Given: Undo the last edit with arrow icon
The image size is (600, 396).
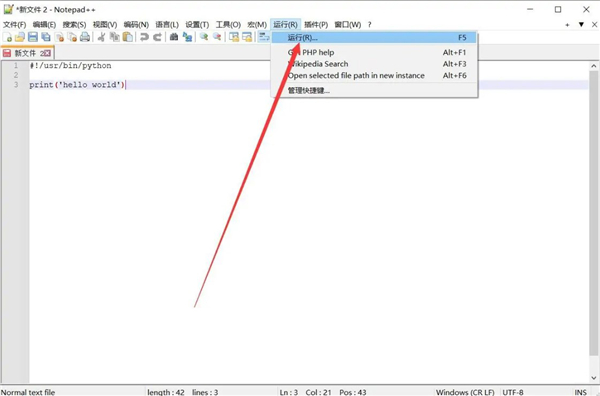Looking at the screenshot, I should 144,37.
